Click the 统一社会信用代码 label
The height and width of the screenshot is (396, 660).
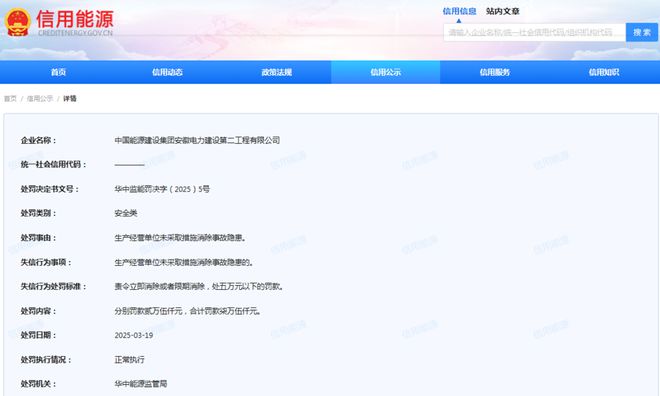[53, 165]
